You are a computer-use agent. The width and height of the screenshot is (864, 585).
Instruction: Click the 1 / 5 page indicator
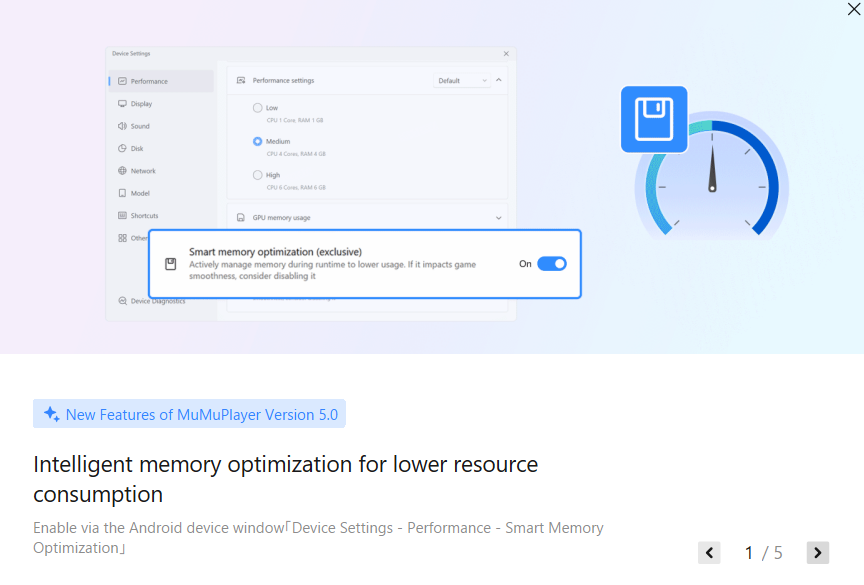click(x=763, y=552)
